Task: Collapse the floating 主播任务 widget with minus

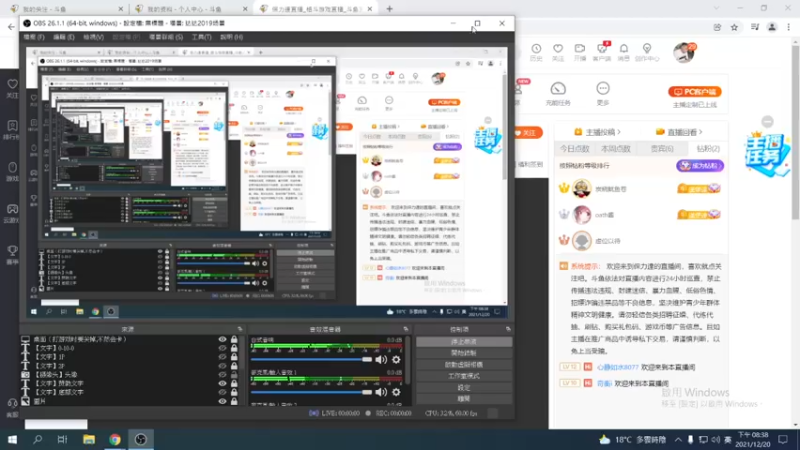Action: pyautogui.click(x=767, y=121)
